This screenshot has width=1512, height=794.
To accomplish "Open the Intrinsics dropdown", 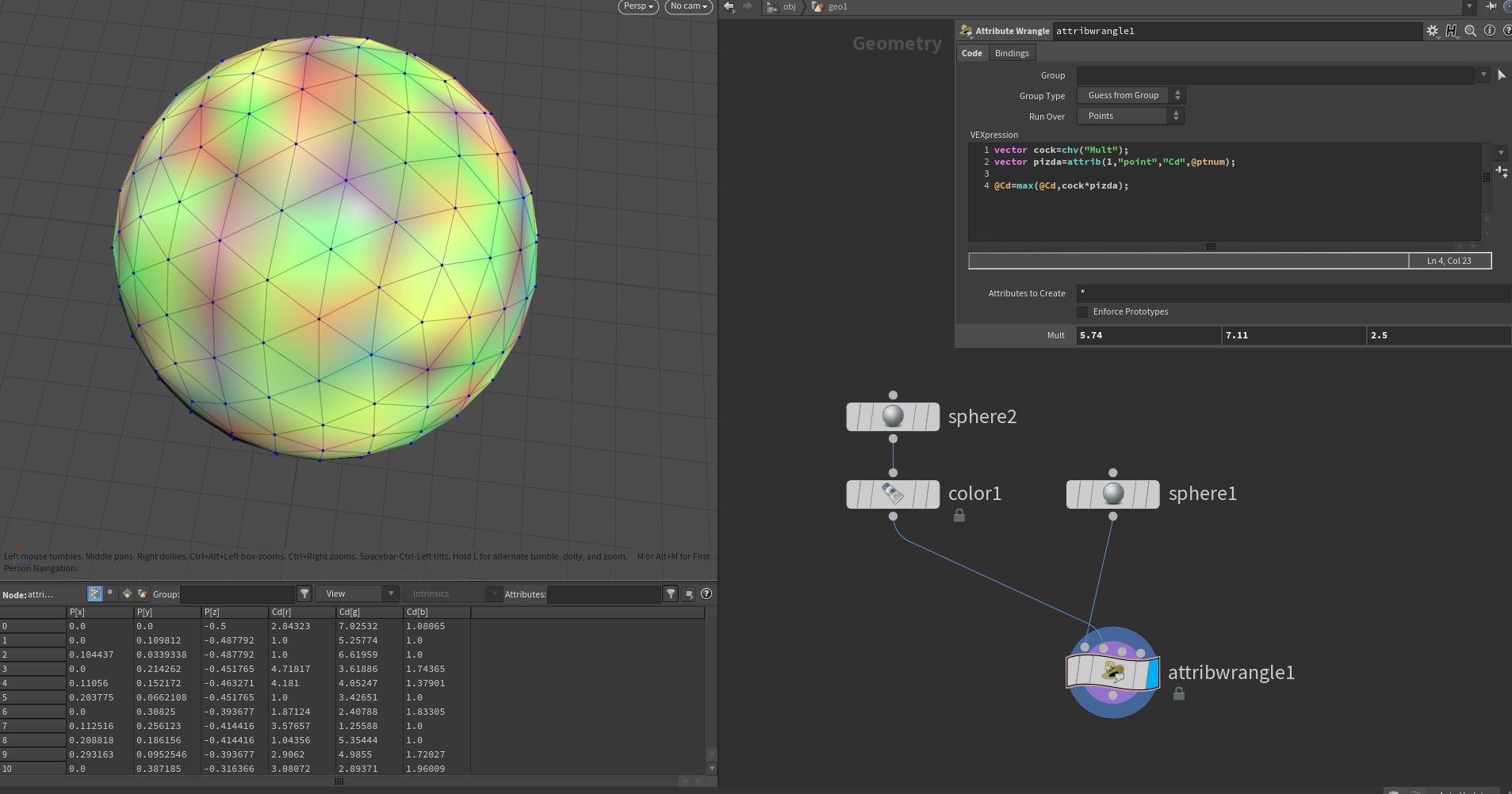I will tap(454, 594).
